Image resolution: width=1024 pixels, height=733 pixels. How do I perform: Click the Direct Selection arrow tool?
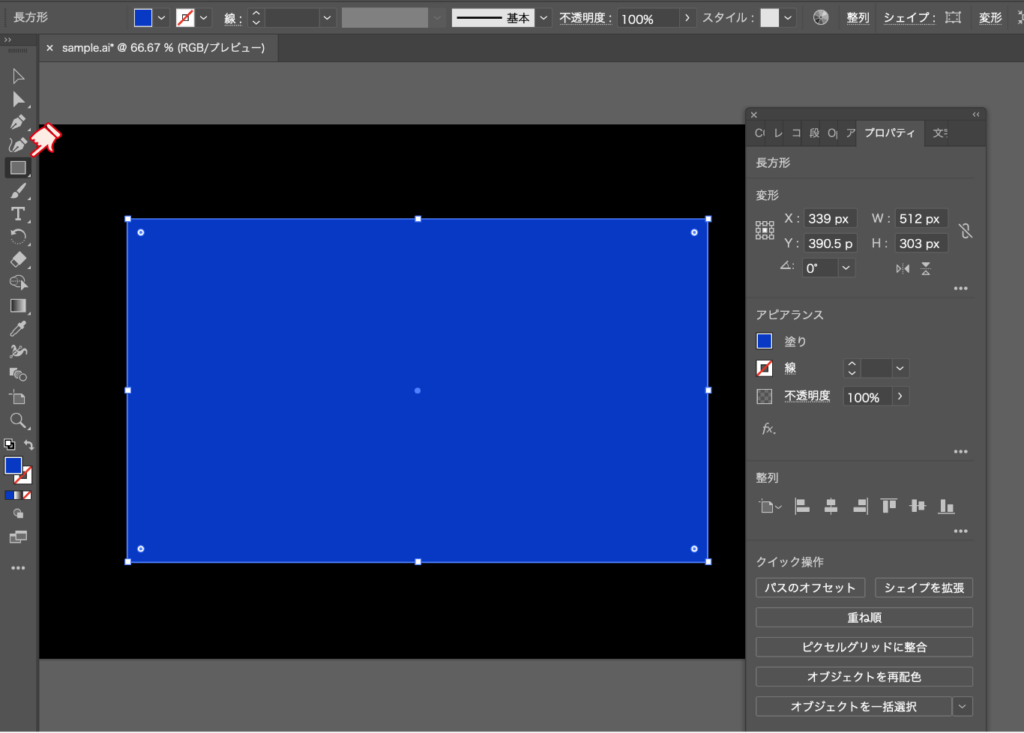click(x=18, y=99)
